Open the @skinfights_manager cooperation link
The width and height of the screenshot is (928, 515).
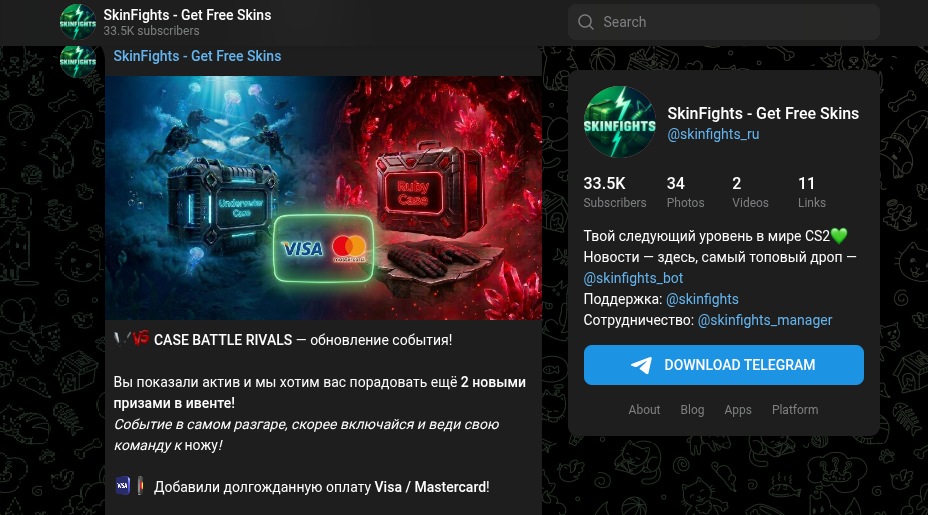[765, 320]
